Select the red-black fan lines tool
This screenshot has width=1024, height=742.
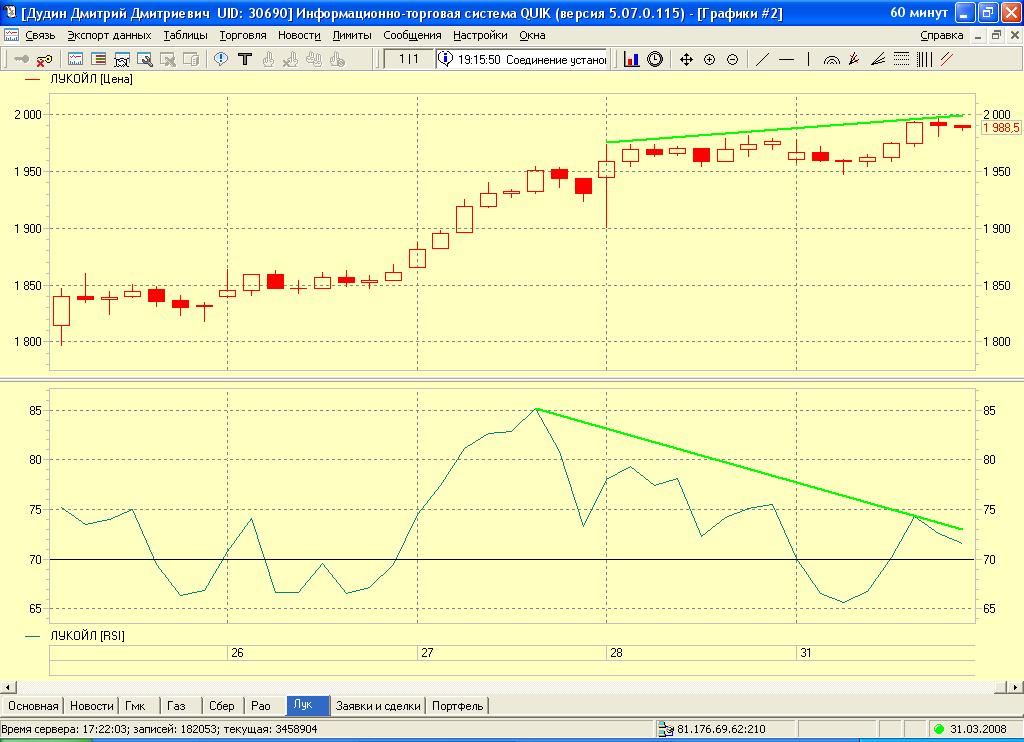[x=854, y=59]
